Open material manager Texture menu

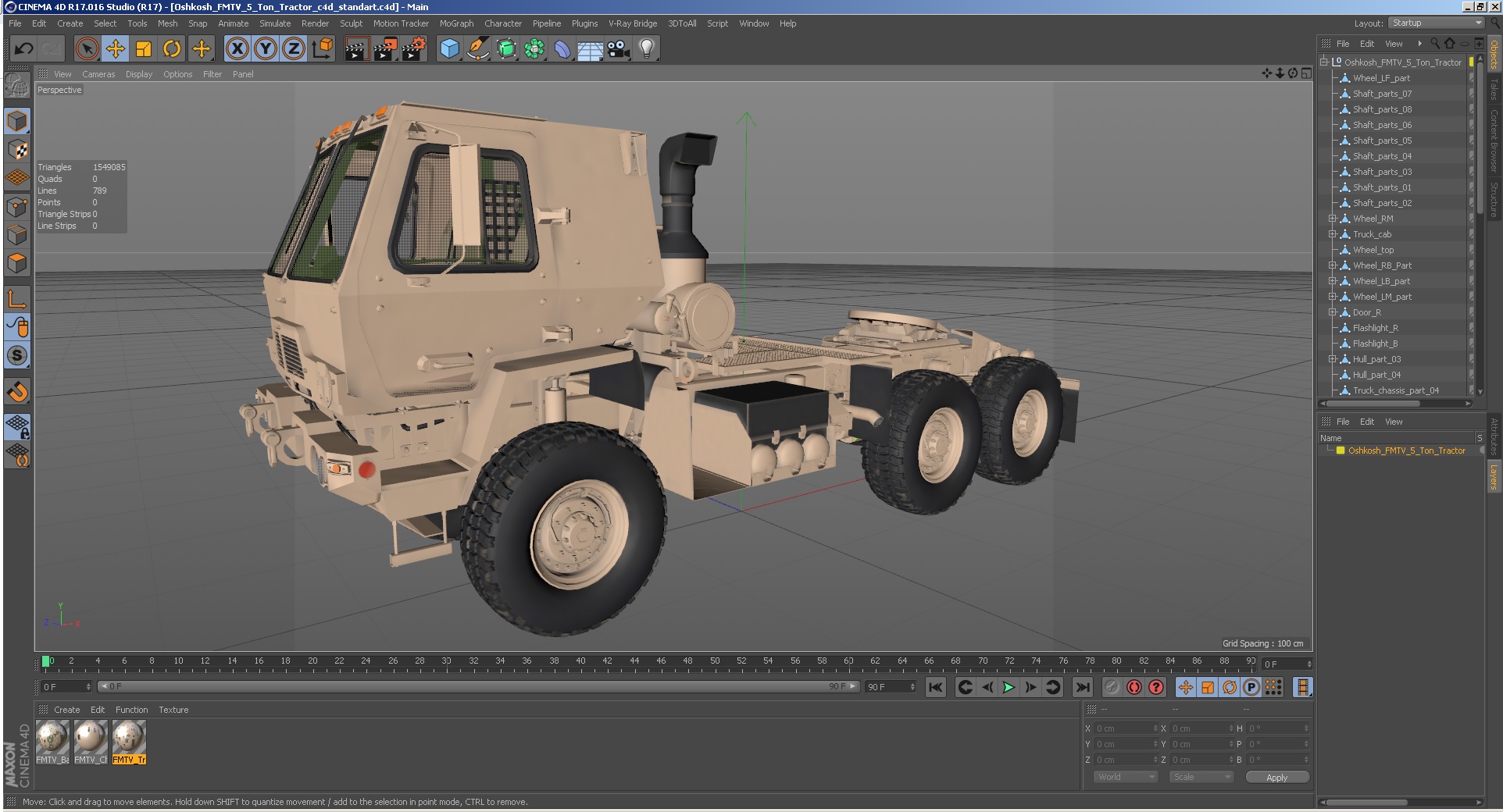click(x=173, y=710)
